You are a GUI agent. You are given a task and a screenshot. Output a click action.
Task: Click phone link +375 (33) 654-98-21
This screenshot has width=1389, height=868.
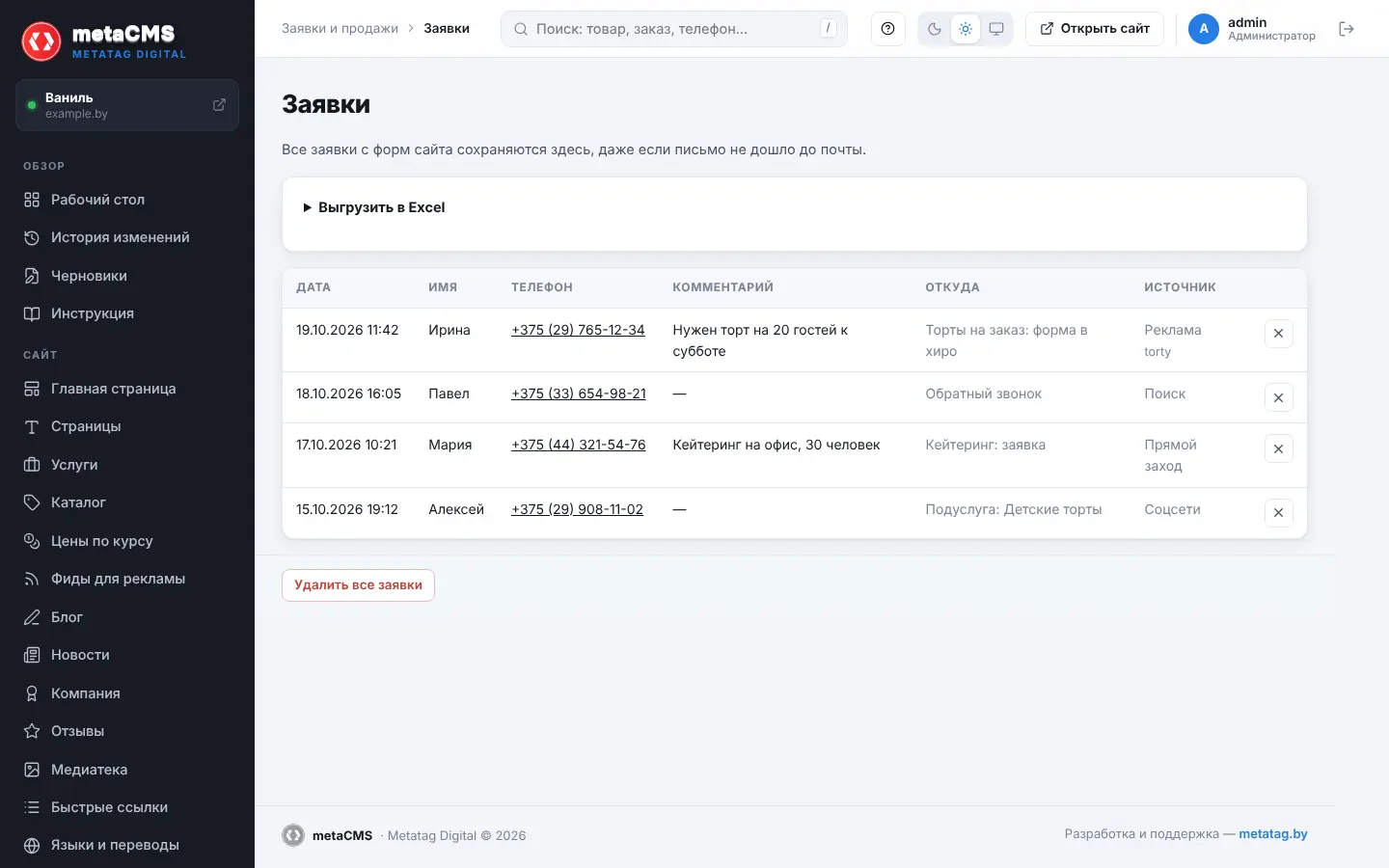coord(579,393)
